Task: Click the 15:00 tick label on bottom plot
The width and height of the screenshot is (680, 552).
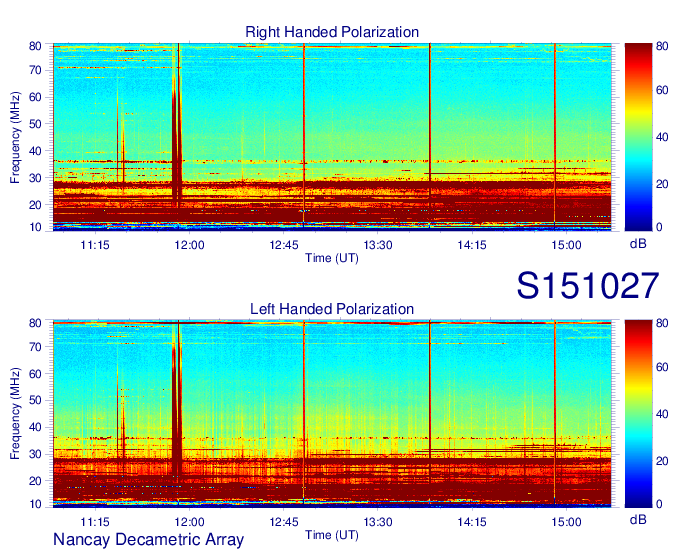Action: click(566, 522)
